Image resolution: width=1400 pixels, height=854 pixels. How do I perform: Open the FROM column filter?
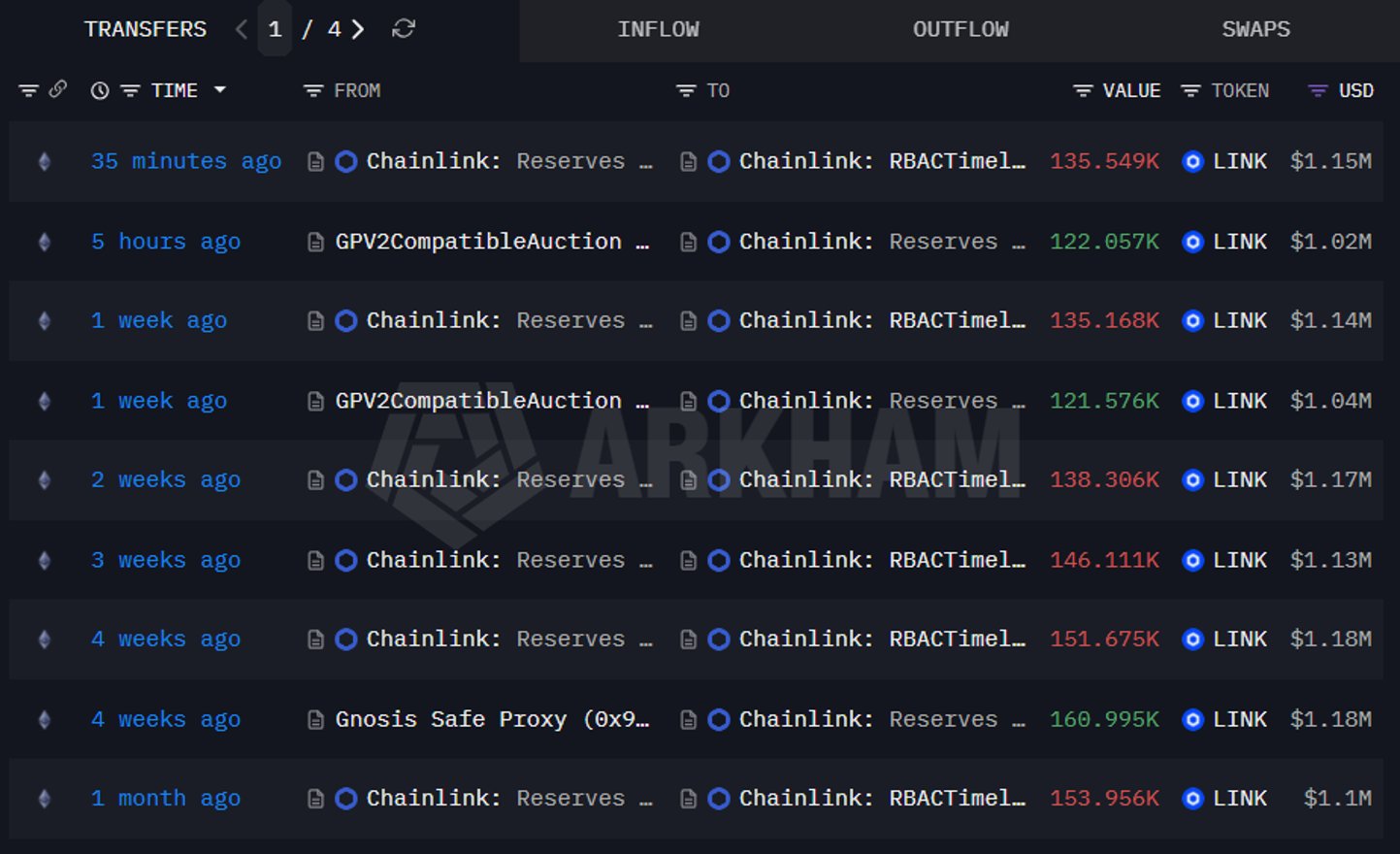(313, 90)
